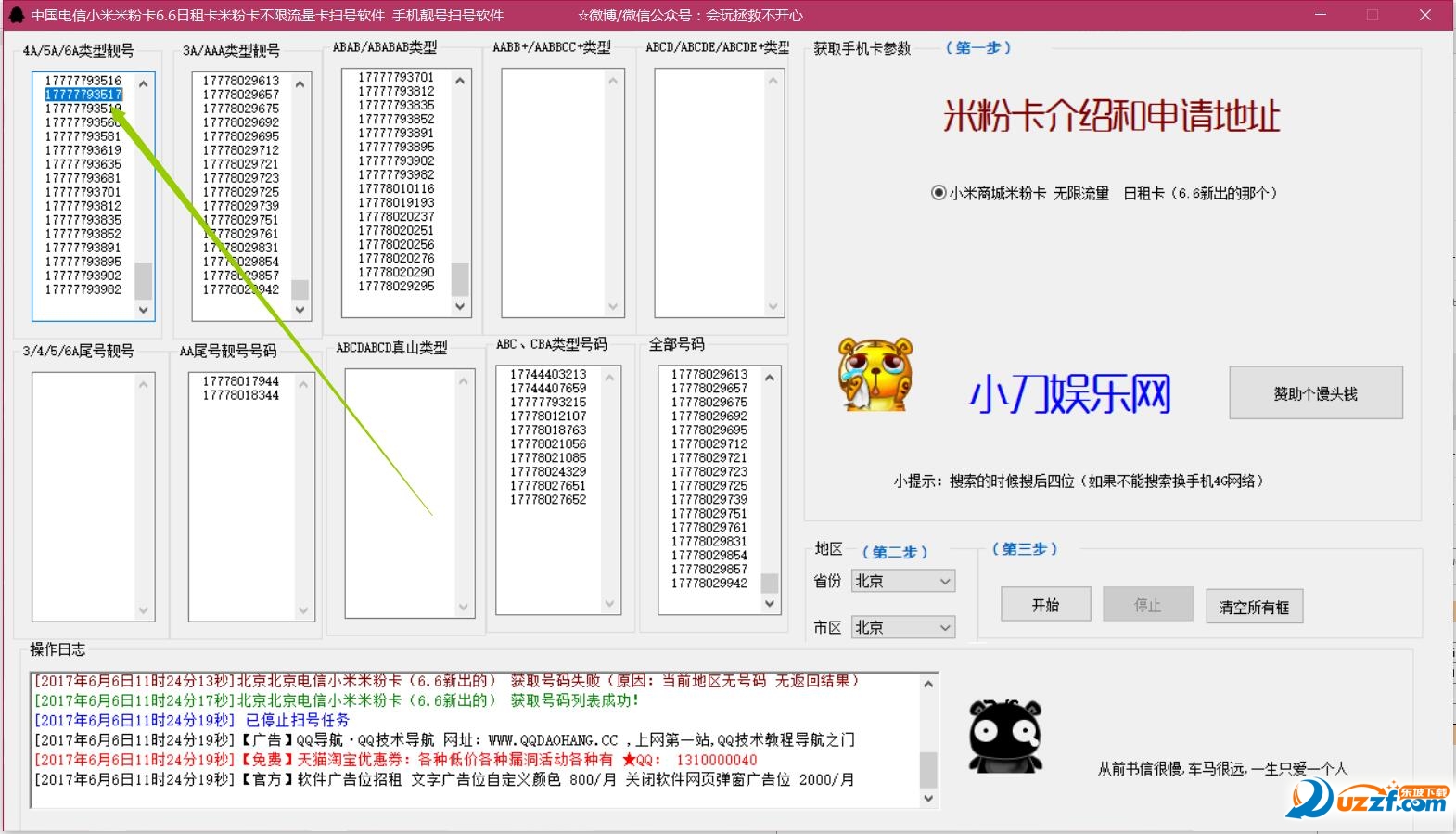The height and width of the screenshot is (834, 1456).
Task: Select 17778018344 in AA尾号靓号 list
Action: click(241, 395)
